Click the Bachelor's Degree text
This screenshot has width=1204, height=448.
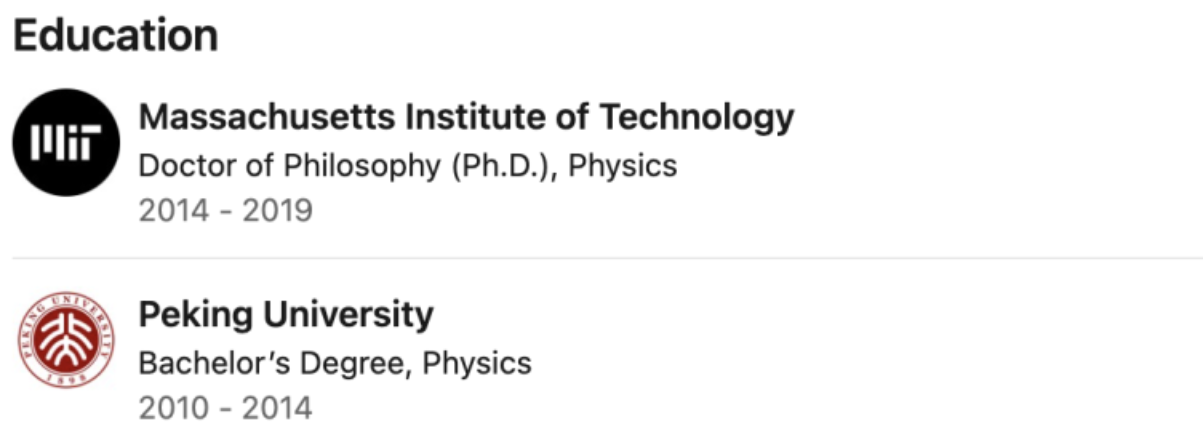point(272,362)
